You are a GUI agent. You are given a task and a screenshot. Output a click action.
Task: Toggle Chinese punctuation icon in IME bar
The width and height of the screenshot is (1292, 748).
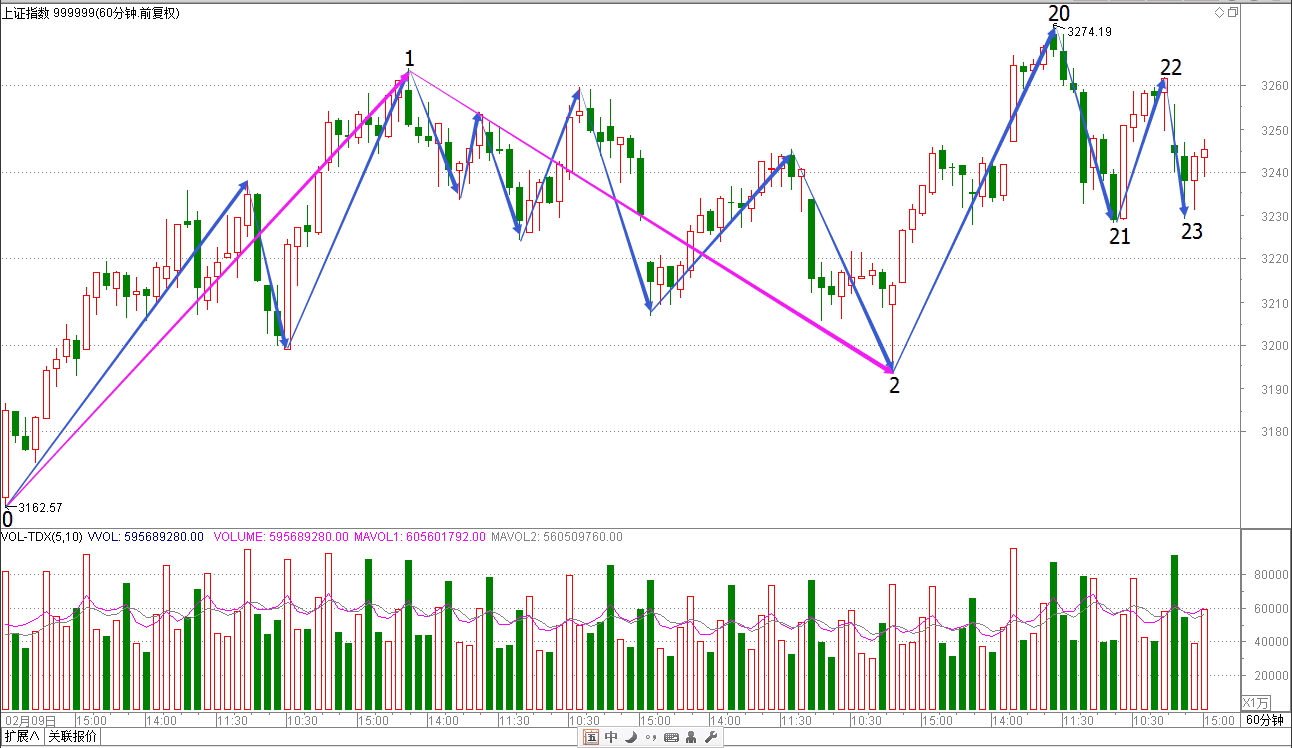click(651, 738)
